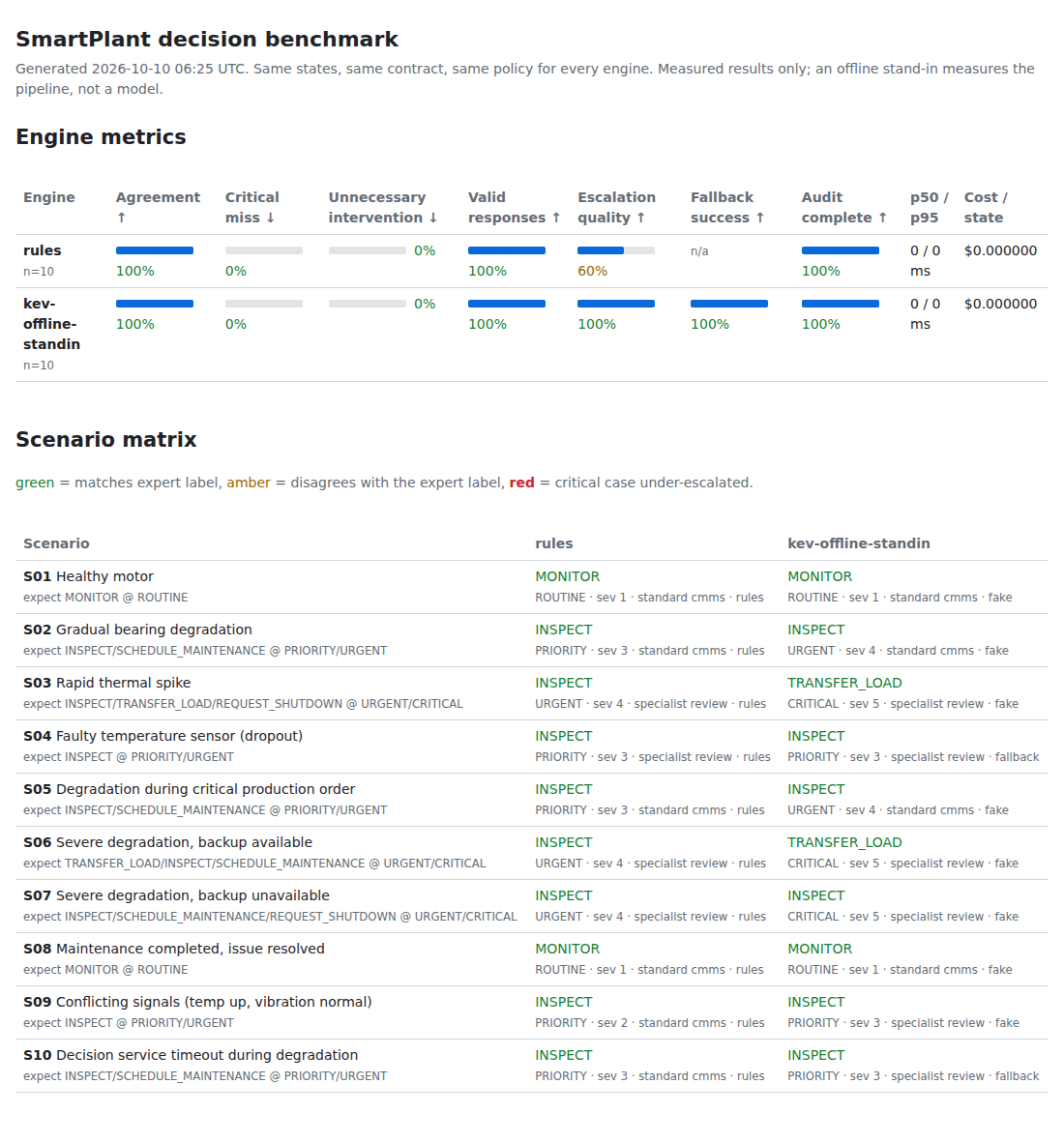
Task: Click kev-offline-standin TRANSFER_LOAD result for S03
Action: 844,683
